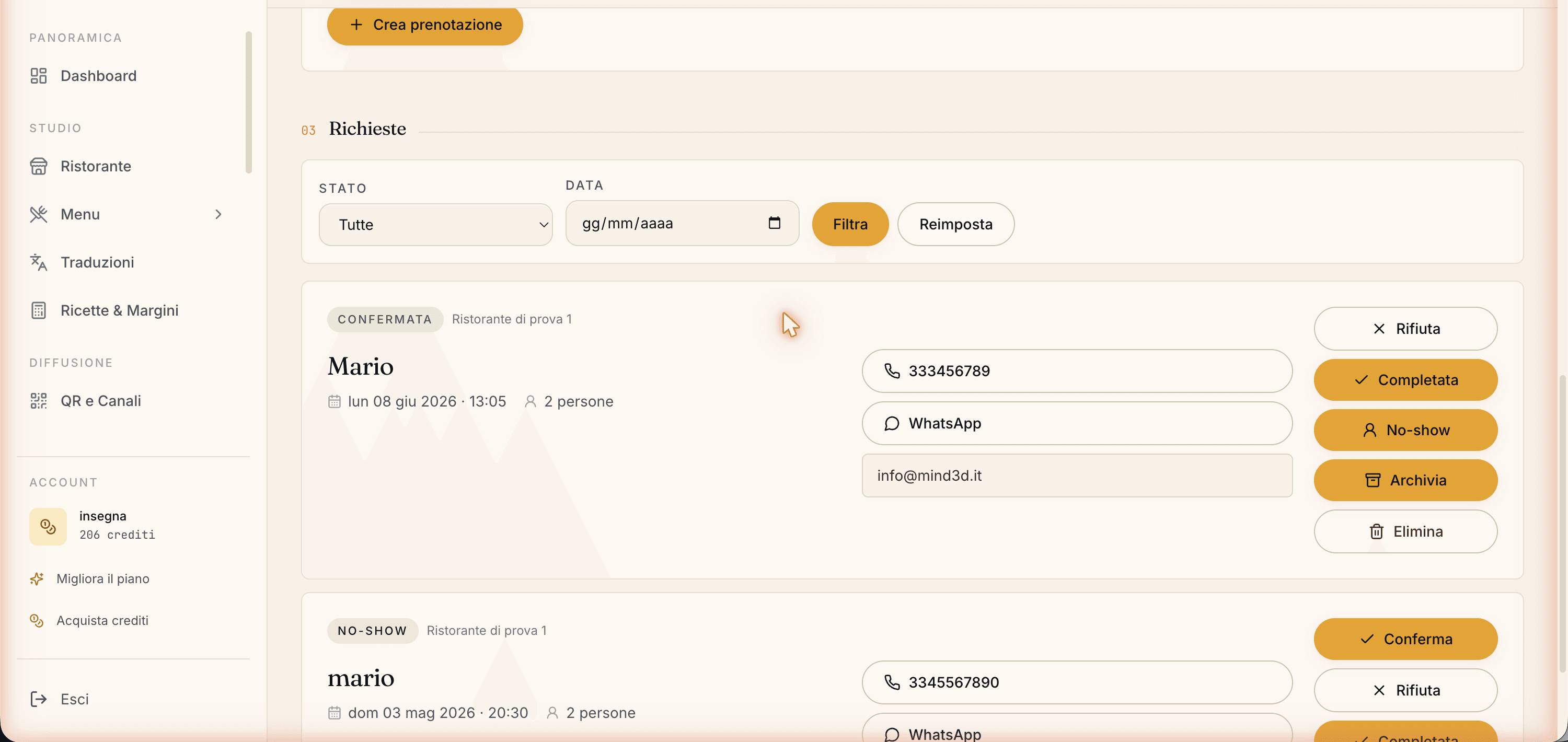Click the insegna account name
Image resolution: width=1568 pixels, height=742 pixels.
coord(103,516)
